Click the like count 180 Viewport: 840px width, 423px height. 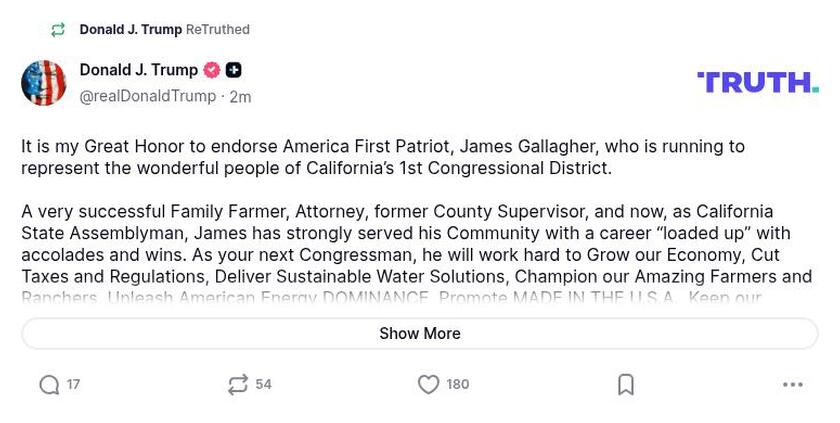[458, 385]
